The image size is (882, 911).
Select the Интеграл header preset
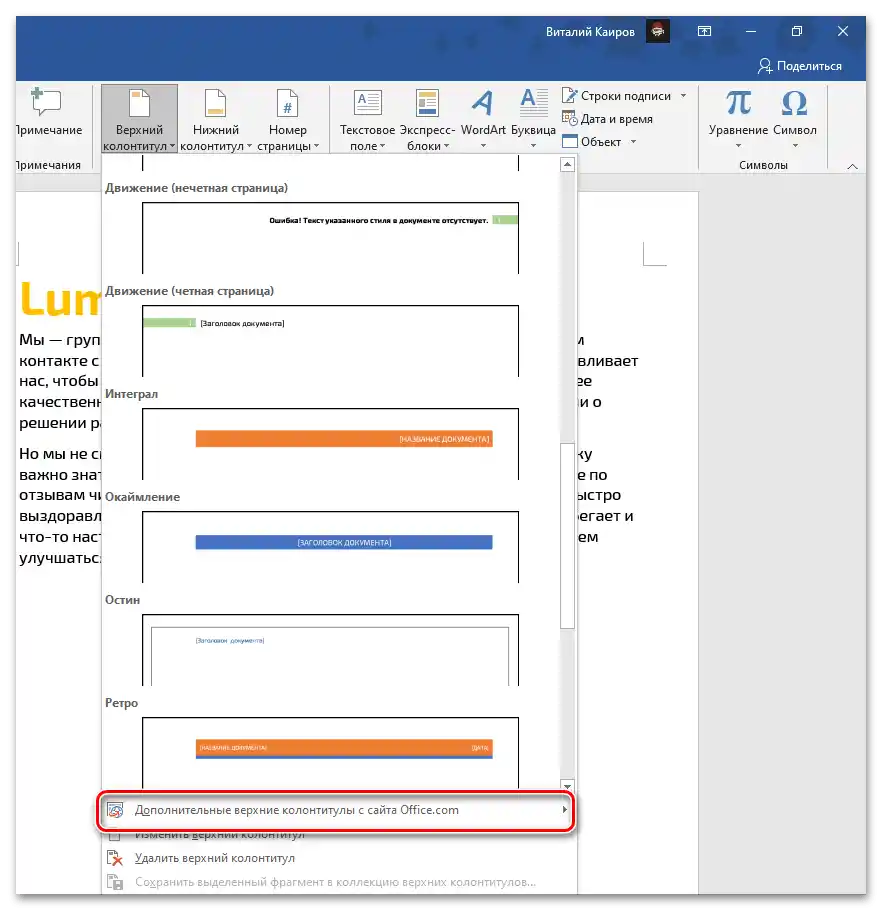tap(330, 443)
